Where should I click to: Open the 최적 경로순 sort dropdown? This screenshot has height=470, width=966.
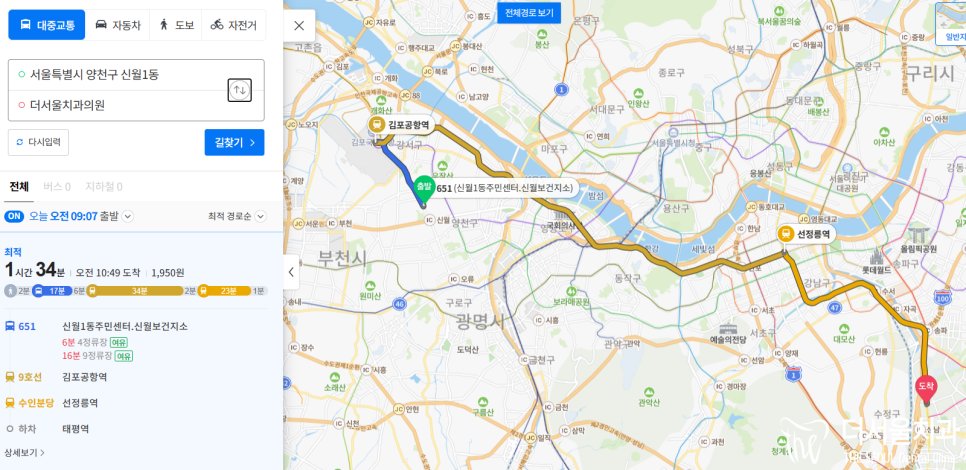coord(237,216)
